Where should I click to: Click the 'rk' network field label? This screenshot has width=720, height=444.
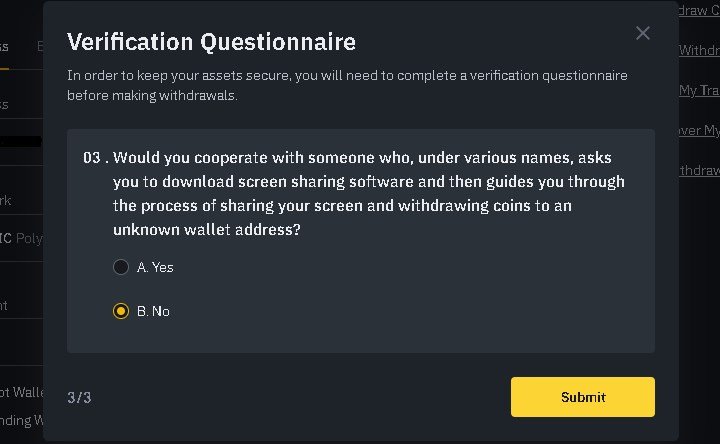tap(6, 200)
